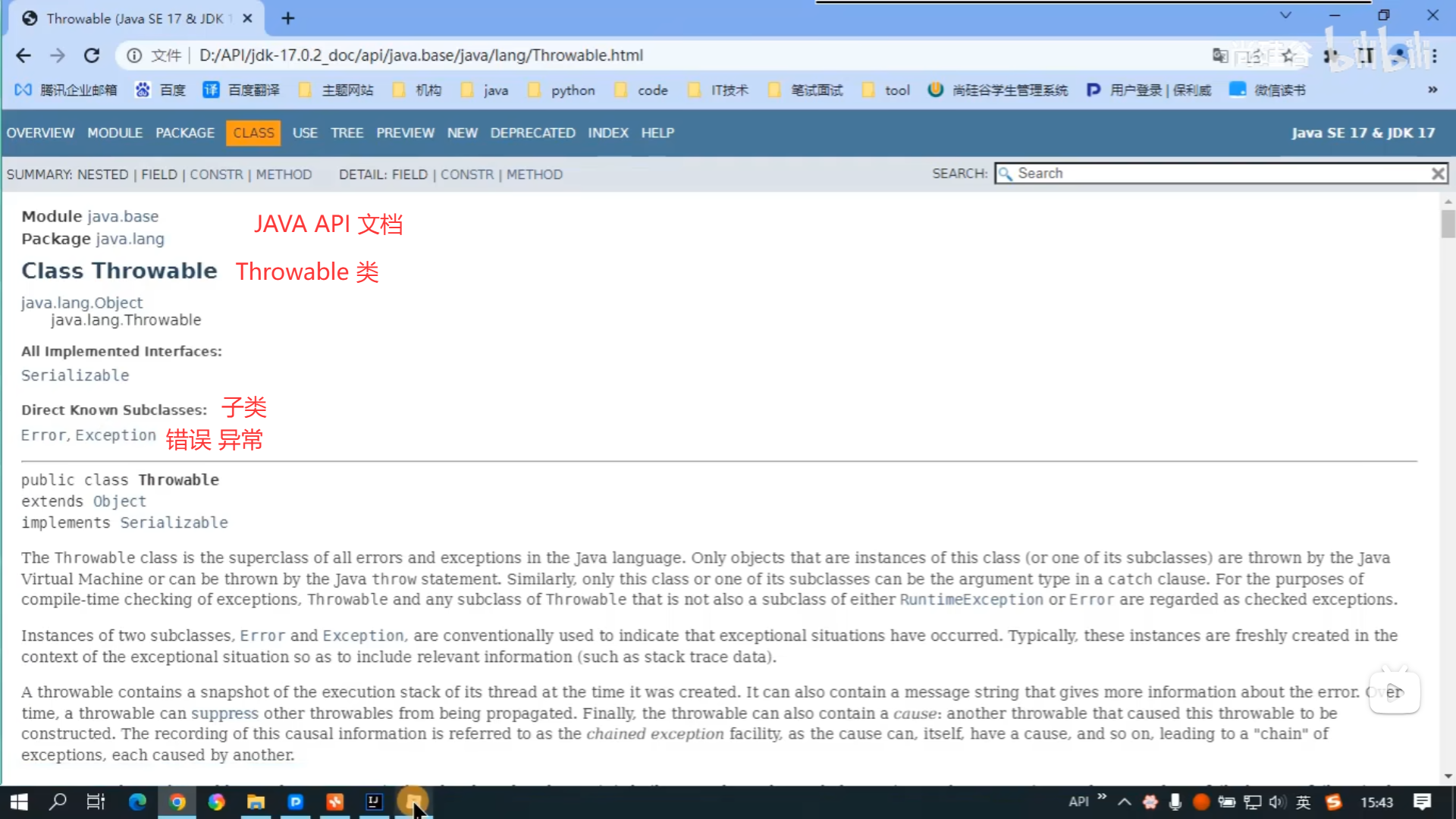Toggle the 英 input language indicator
The width and height of the screenshot is (1456, 819).
[x=1303, y=802]
